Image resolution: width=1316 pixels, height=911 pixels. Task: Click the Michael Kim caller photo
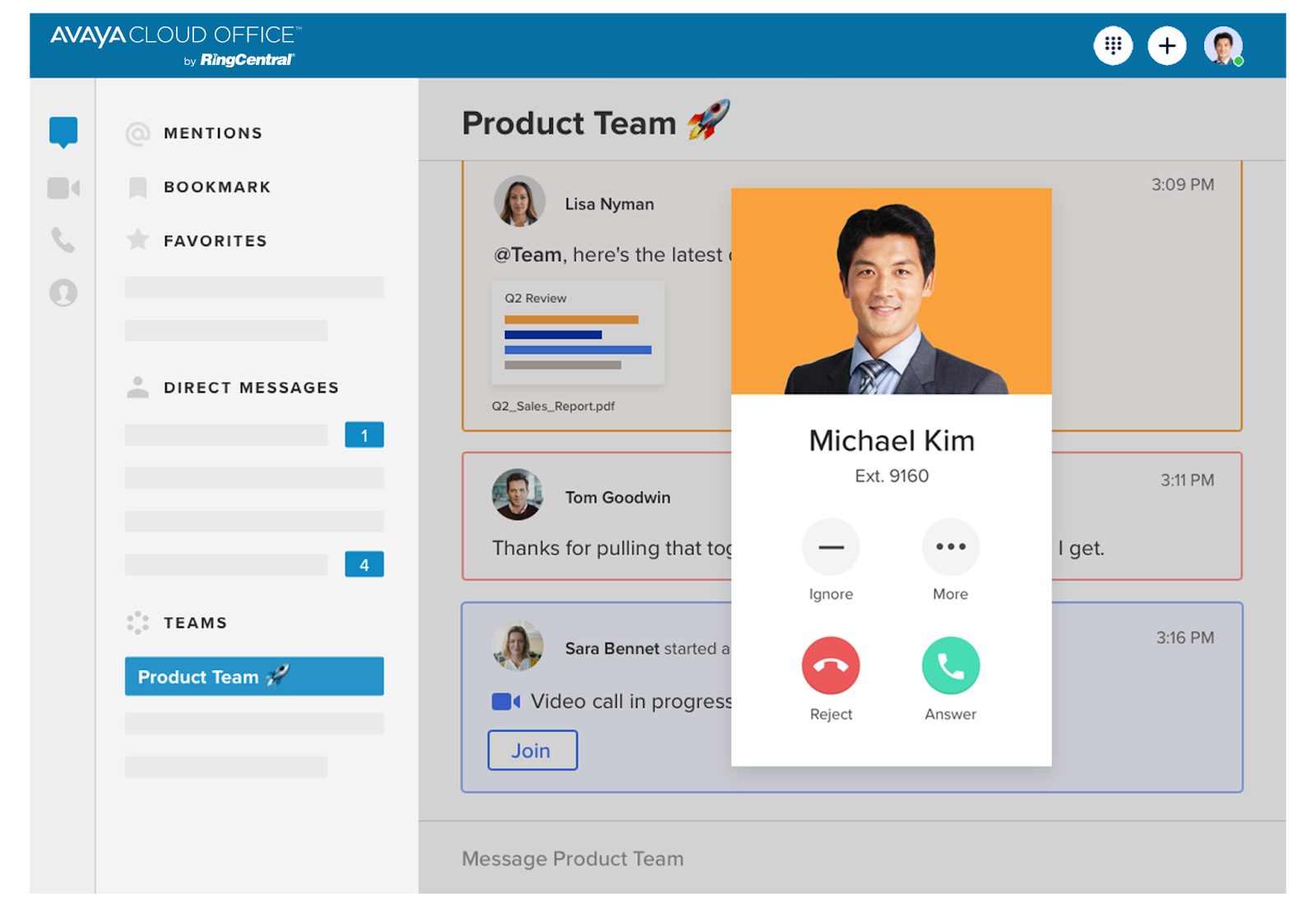892,291
